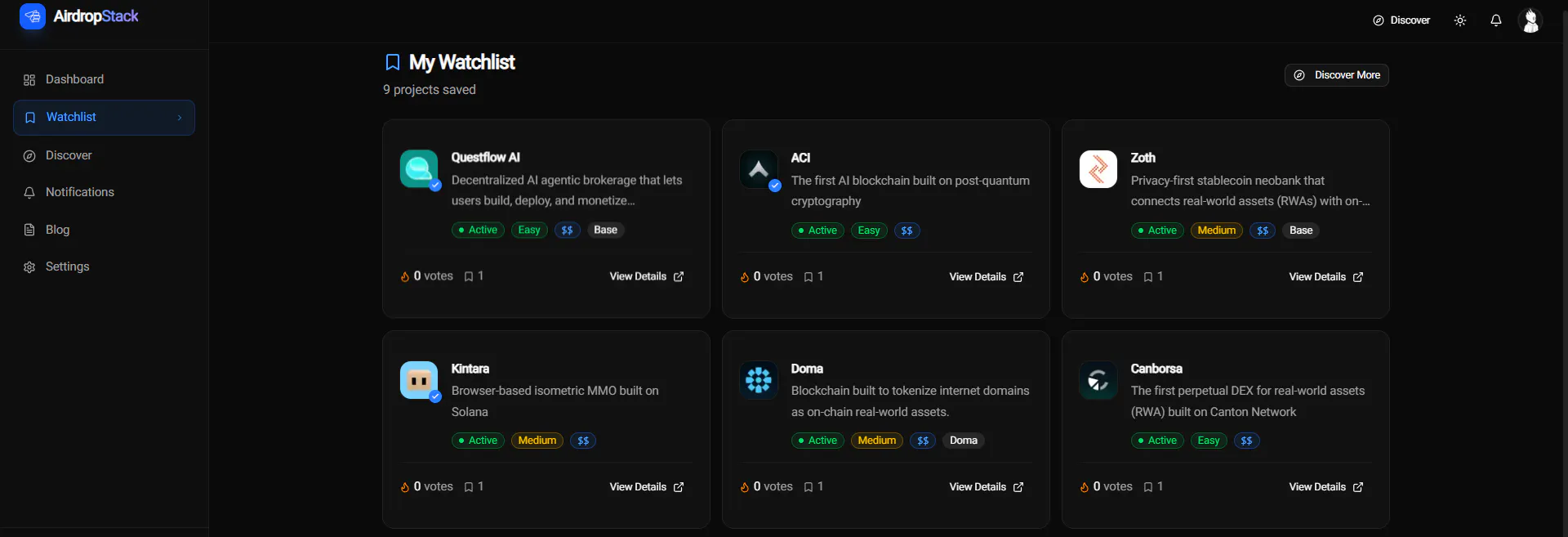Image resolution: width=1568 pixels, height=537 pixels.
Task: Upvote Zoth with the flame icon
Action: tap(1085, 277)
